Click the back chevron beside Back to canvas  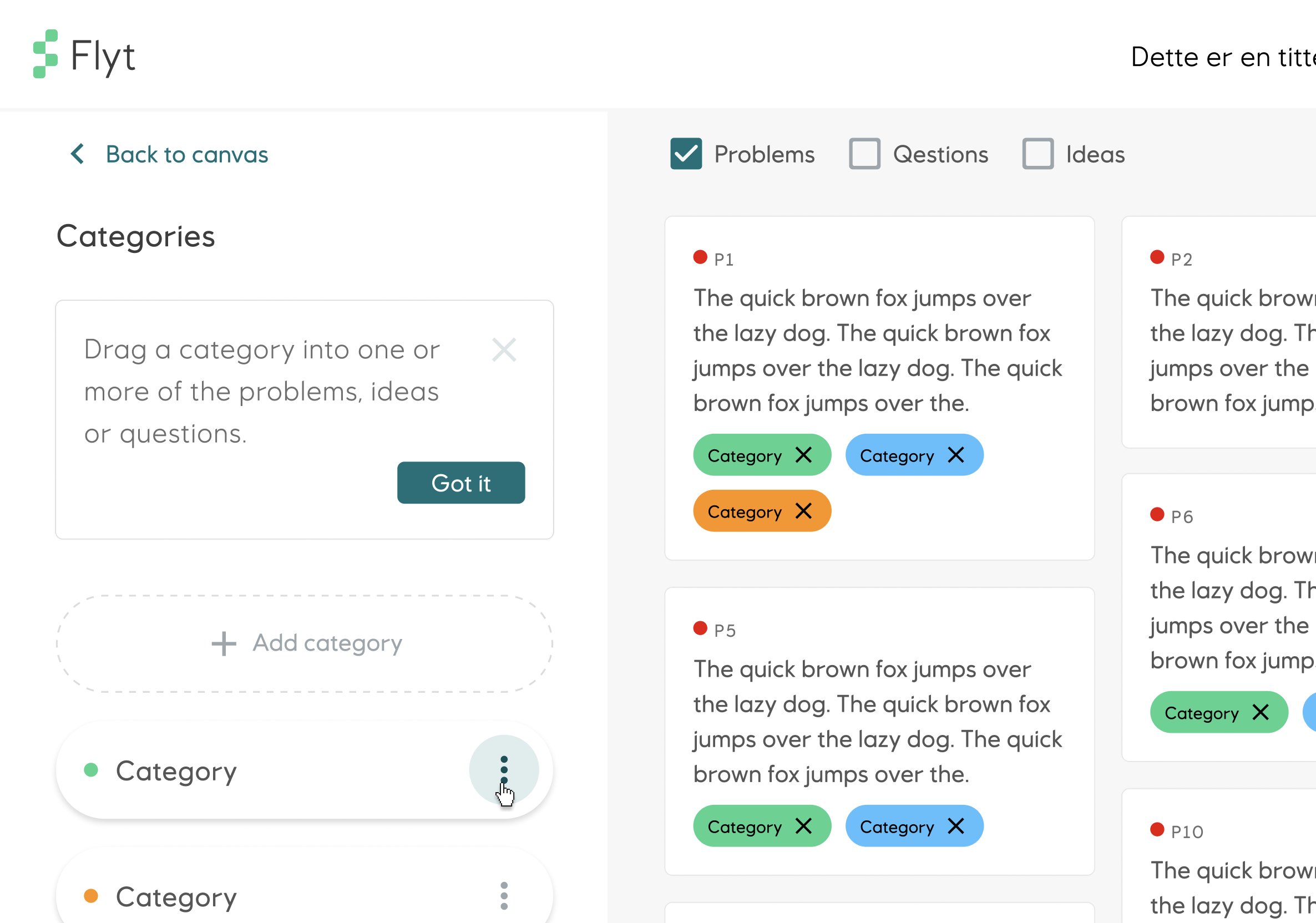77,154
